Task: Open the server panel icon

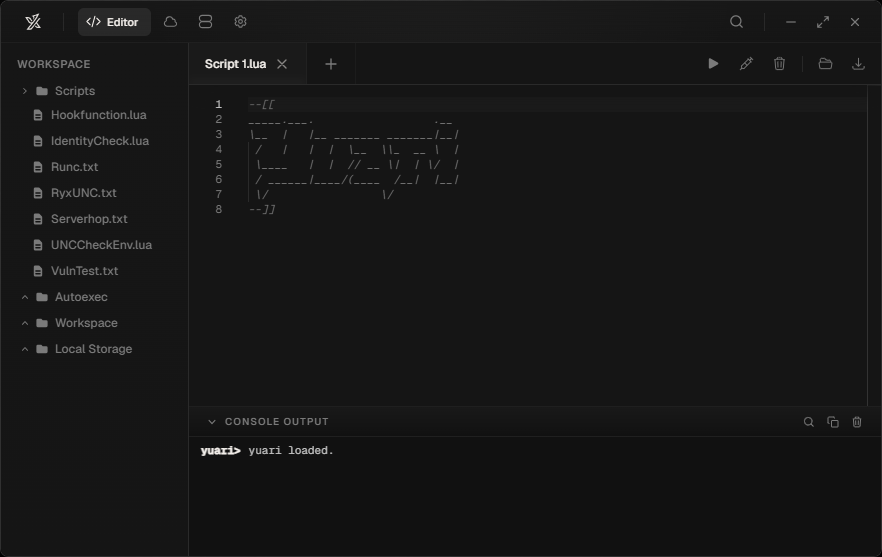Action: click(205, 22)
